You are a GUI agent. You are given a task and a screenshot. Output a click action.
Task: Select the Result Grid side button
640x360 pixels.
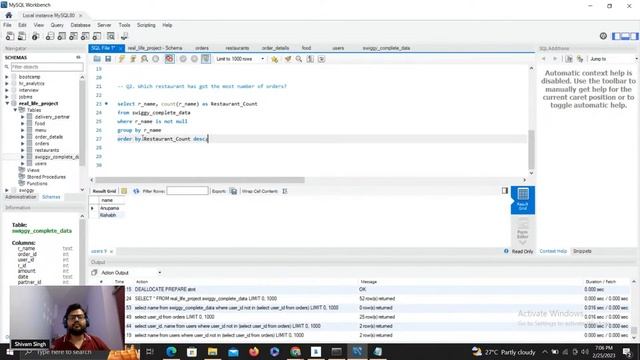523,200
